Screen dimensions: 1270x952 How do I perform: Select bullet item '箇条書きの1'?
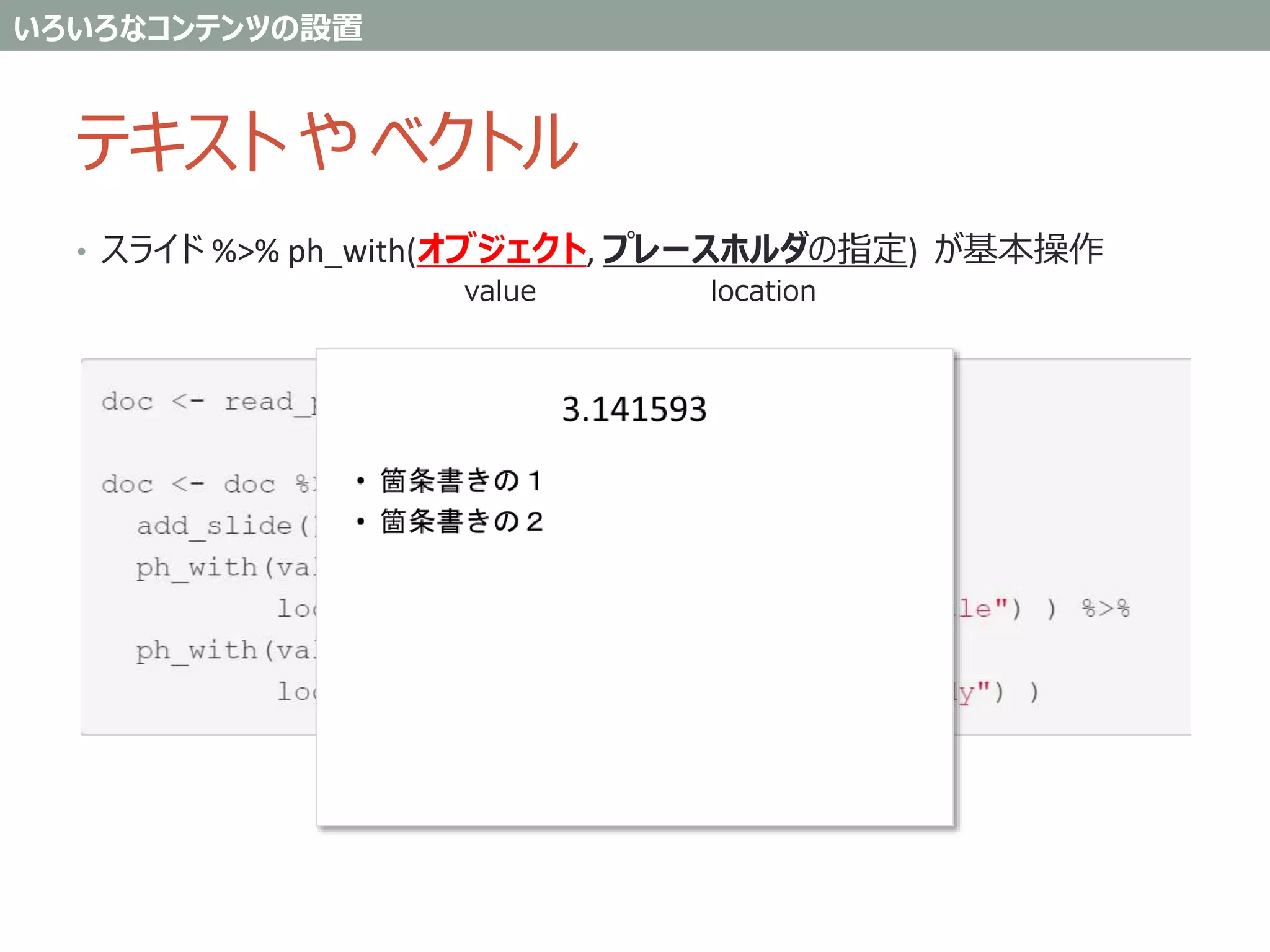(x=461, y=481)
